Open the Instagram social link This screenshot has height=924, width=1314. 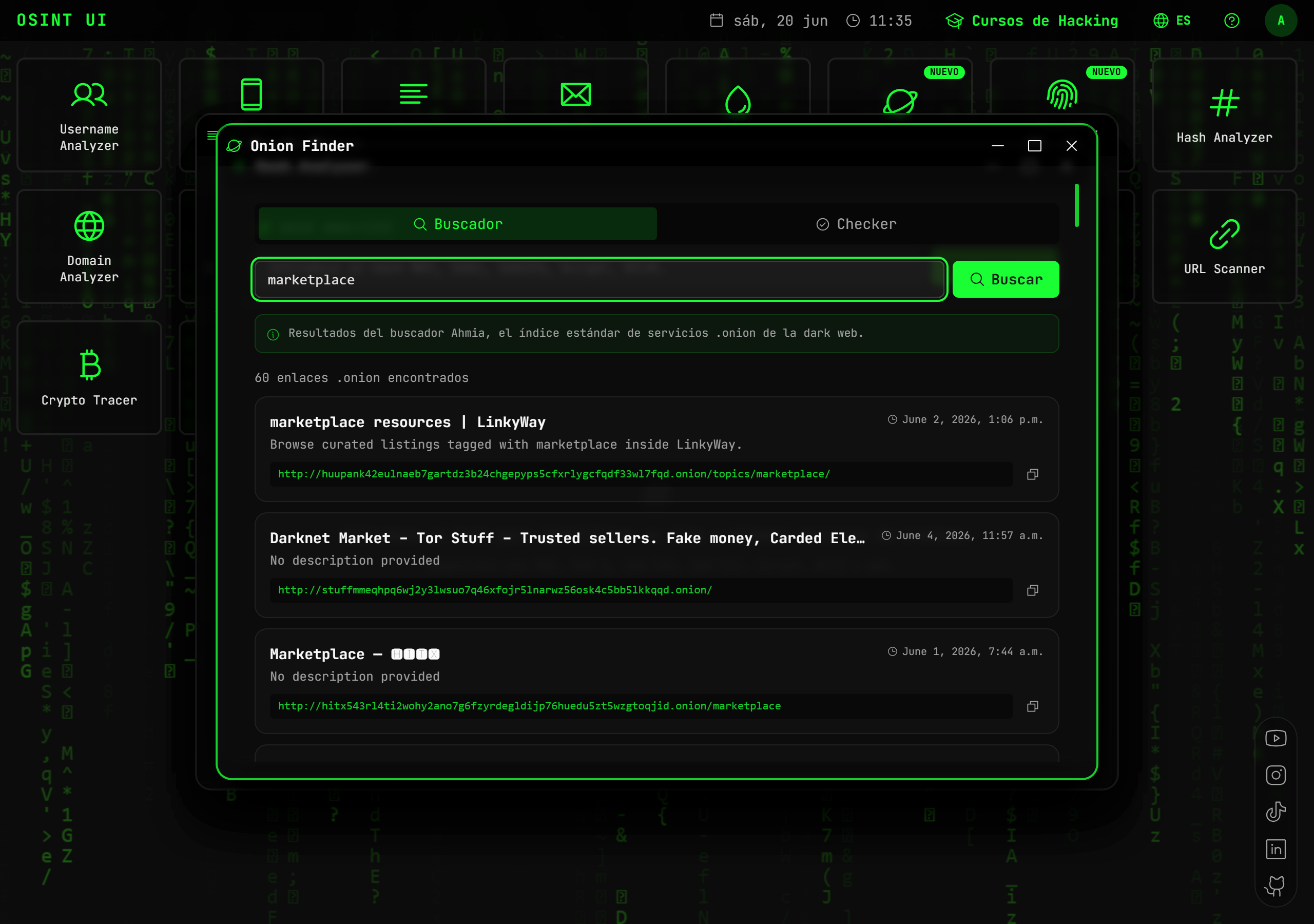click(x=1276, y=775)
